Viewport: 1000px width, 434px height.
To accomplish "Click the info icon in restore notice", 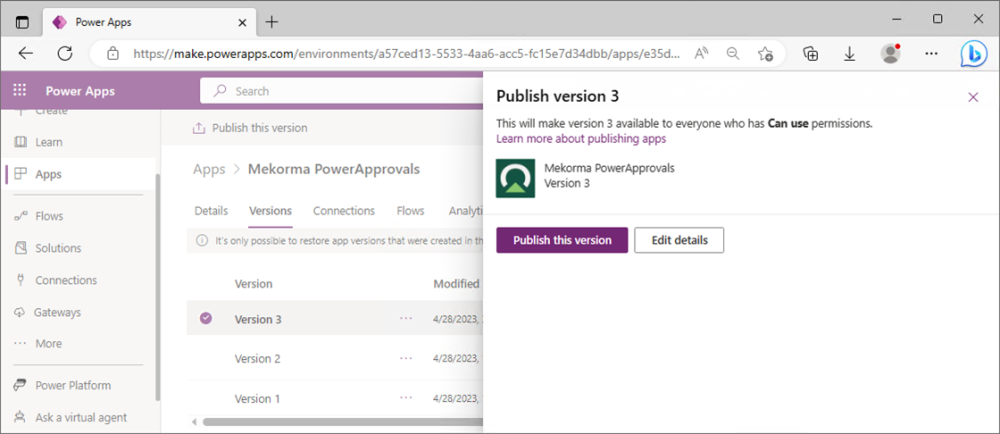I will click(x=202, y=241).
